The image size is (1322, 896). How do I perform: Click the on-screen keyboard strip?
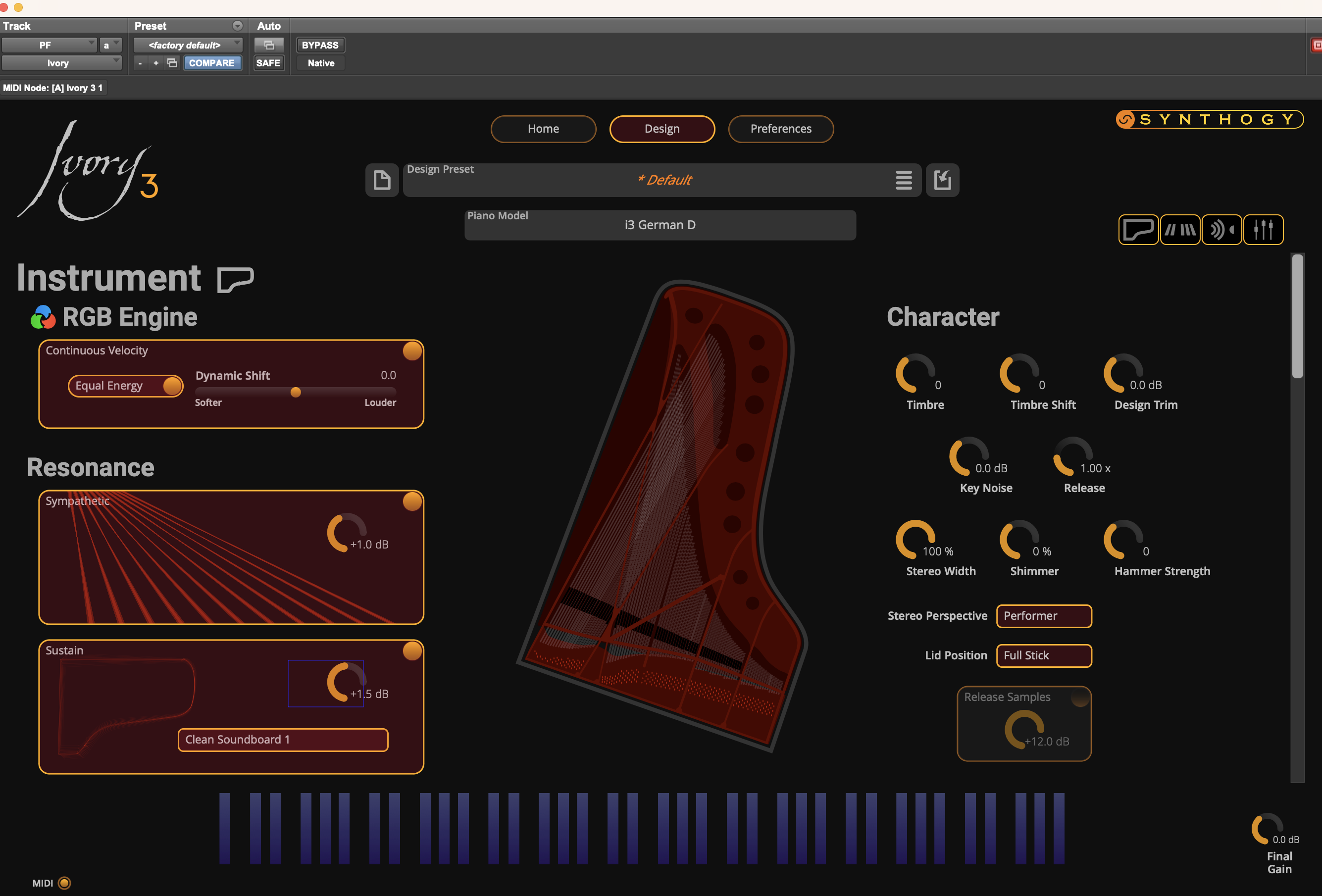tap(642, 828)
